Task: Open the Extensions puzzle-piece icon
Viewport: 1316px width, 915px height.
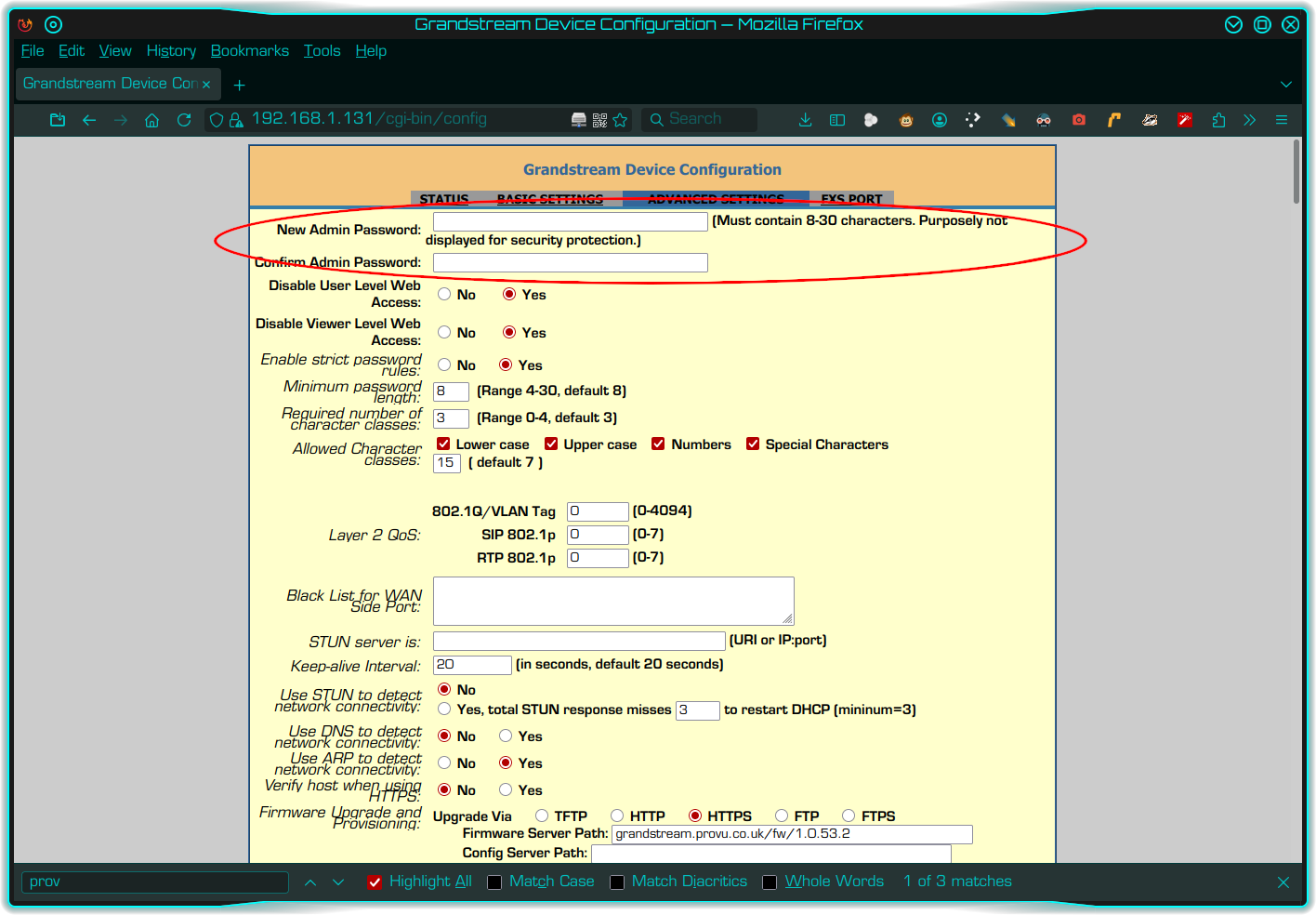Action: pyautogui.click(x=1218, y=120)
